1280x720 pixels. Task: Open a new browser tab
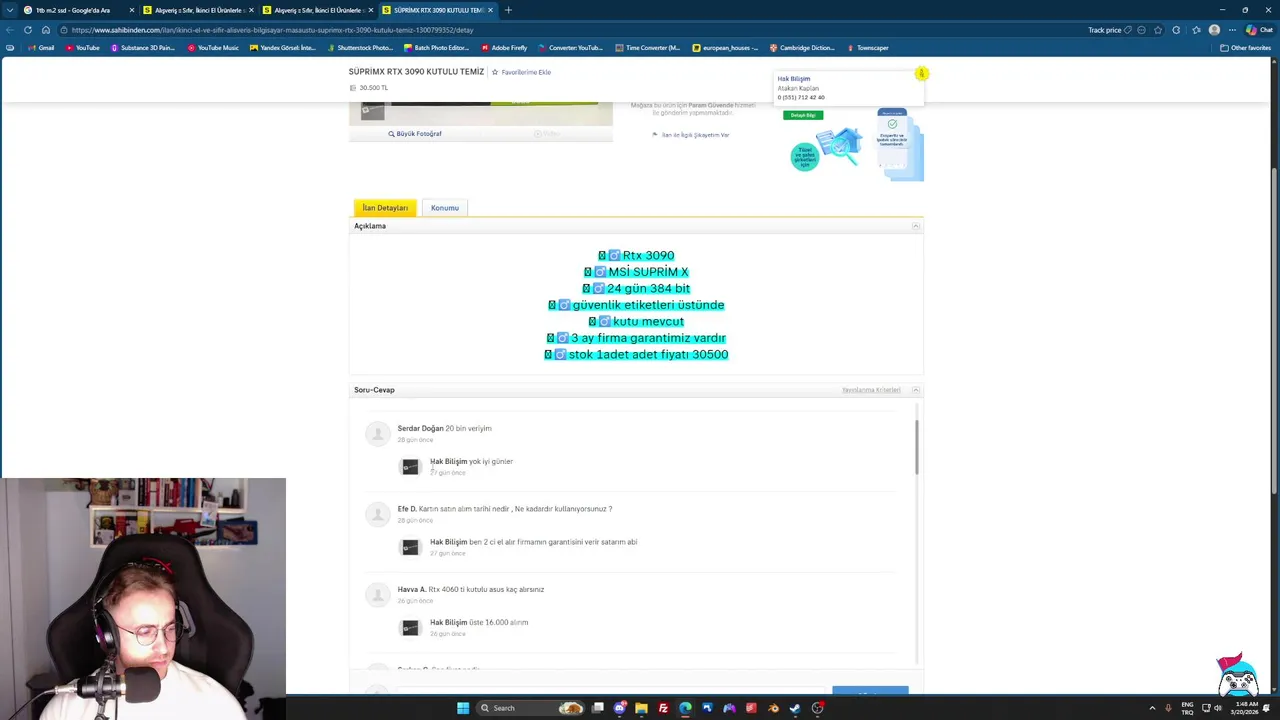pos(508,10)
